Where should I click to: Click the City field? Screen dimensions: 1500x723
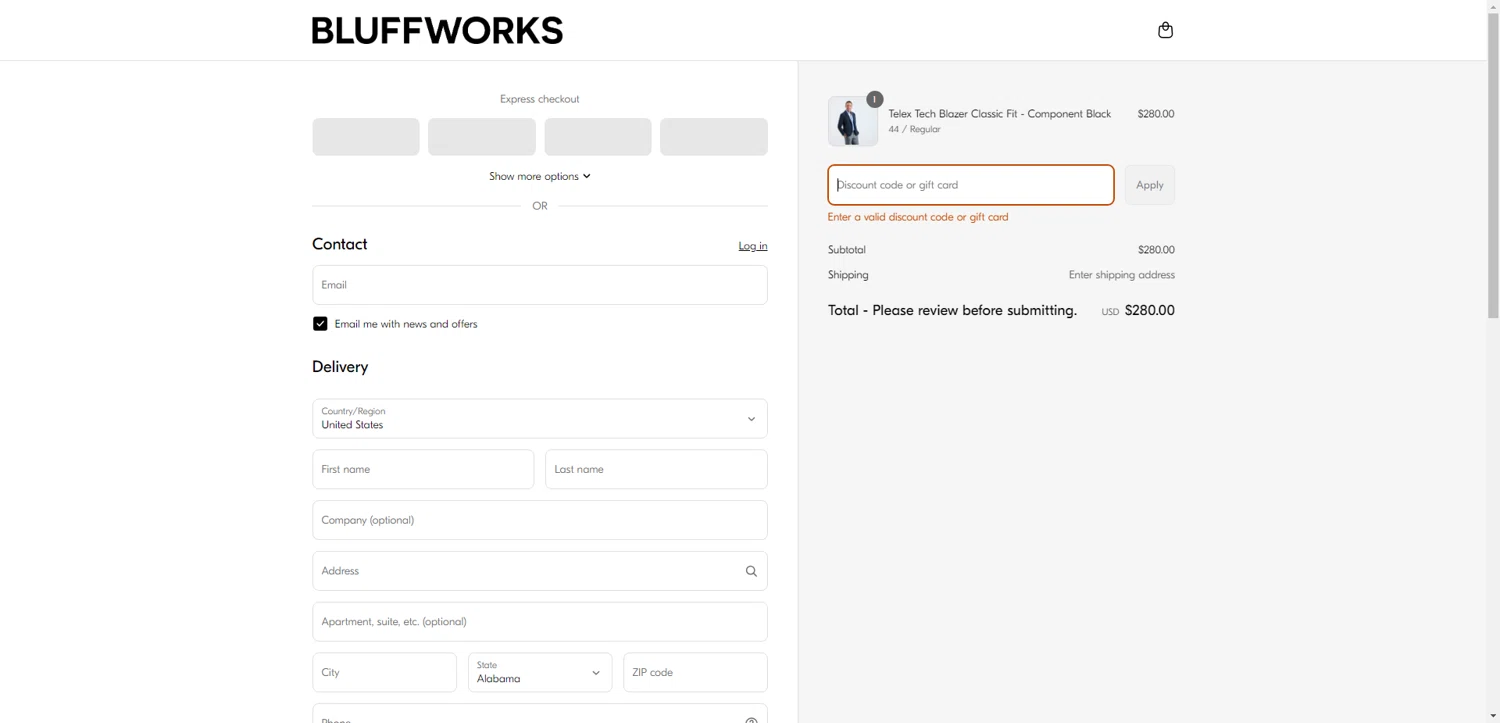[x=384, y=672]
